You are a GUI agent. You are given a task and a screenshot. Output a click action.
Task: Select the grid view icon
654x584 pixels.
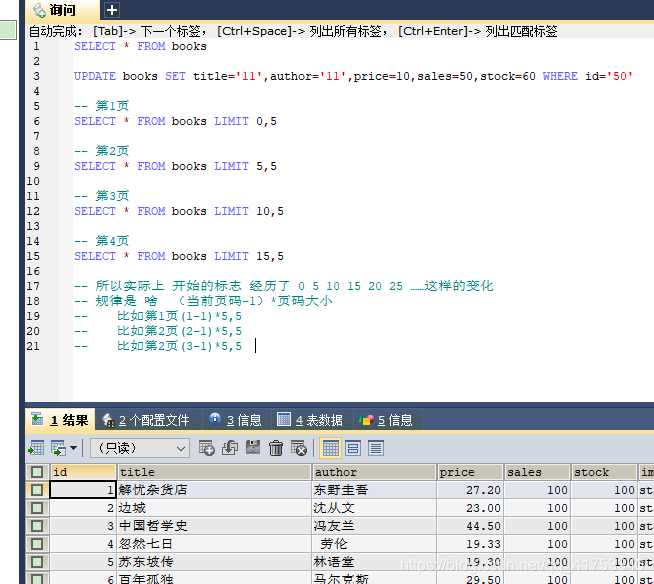point(330,448)
